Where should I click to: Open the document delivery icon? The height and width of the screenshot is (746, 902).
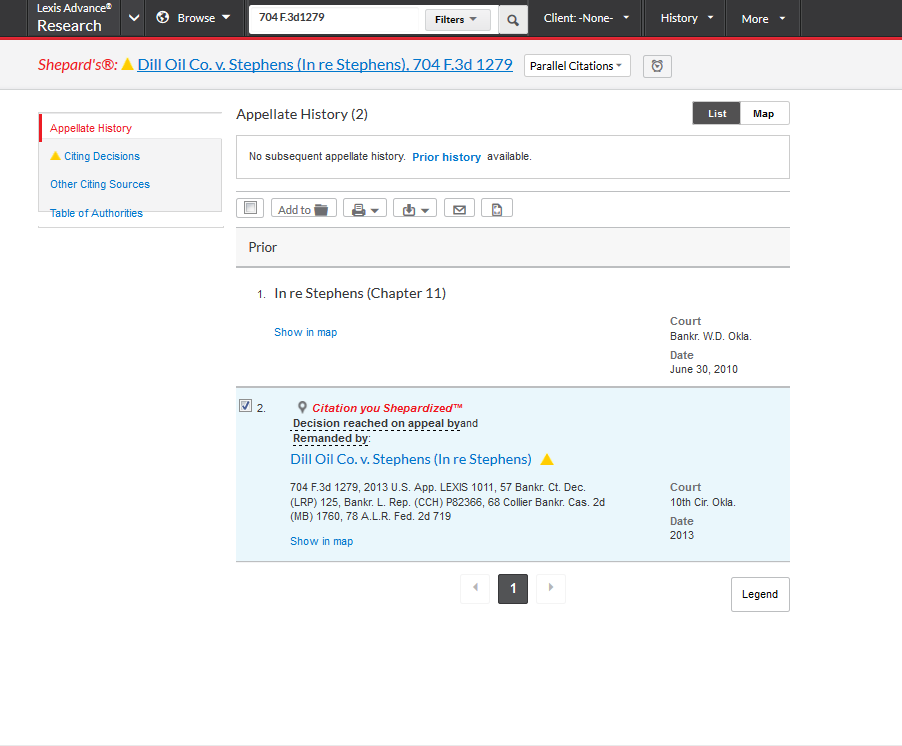[x=497, y=207]
